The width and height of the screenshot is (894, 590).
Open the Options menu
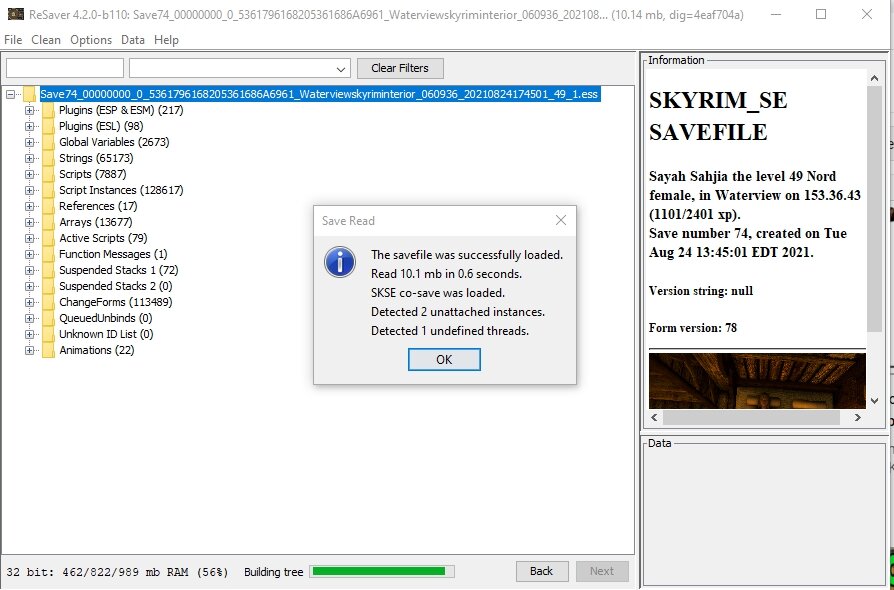[91, 40]
